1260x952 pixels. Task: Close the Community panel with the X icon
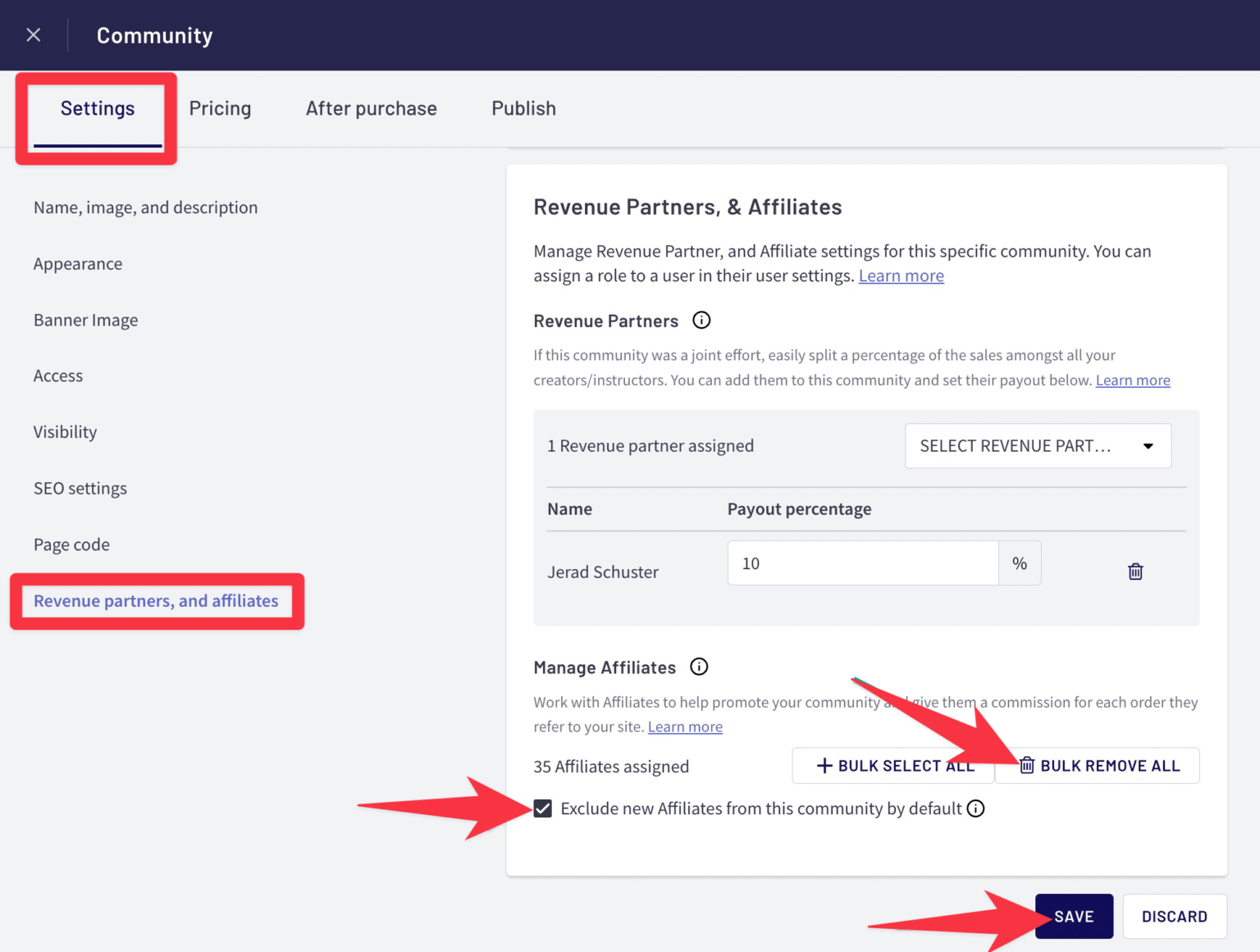click(33, 34)
